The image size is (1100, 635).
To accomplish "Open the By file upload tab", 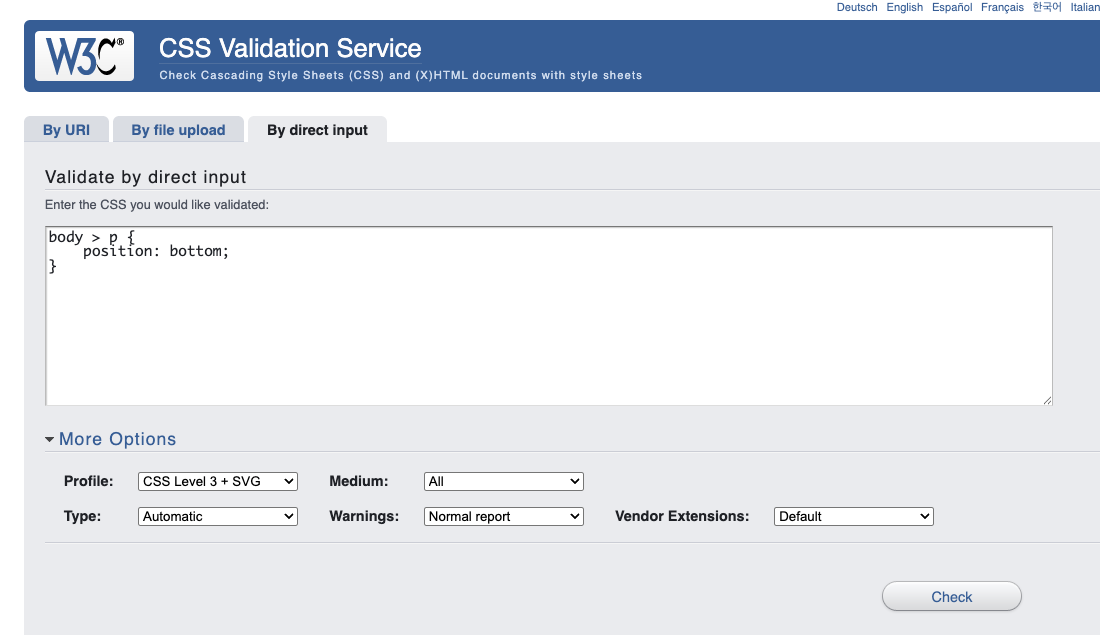I will tap(178, 130).
